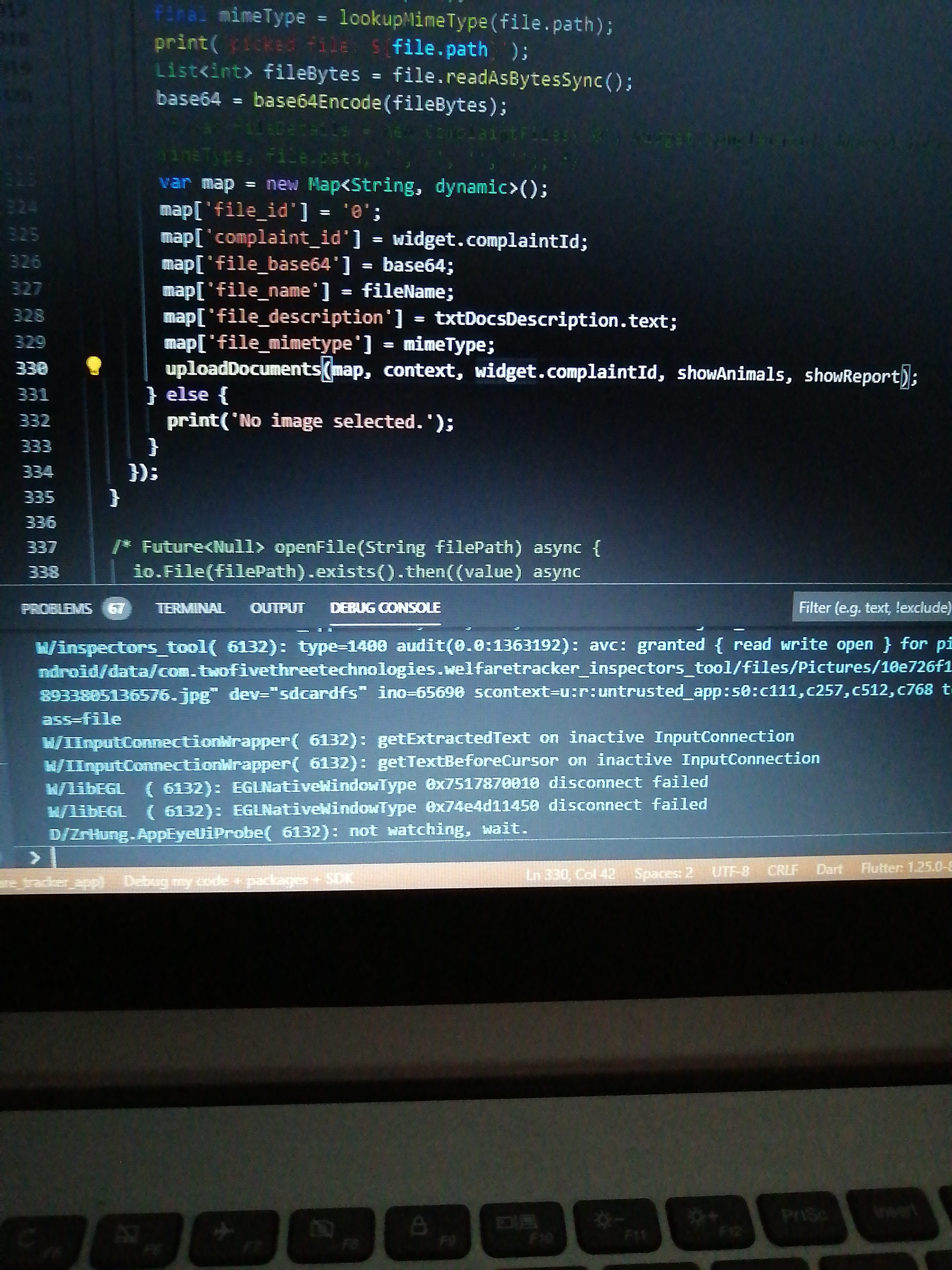This screenshot has height=1270, width=952.
Task: Switch to the TERMINAL tab
Action: pyautogui.click(x=190, y=608)
